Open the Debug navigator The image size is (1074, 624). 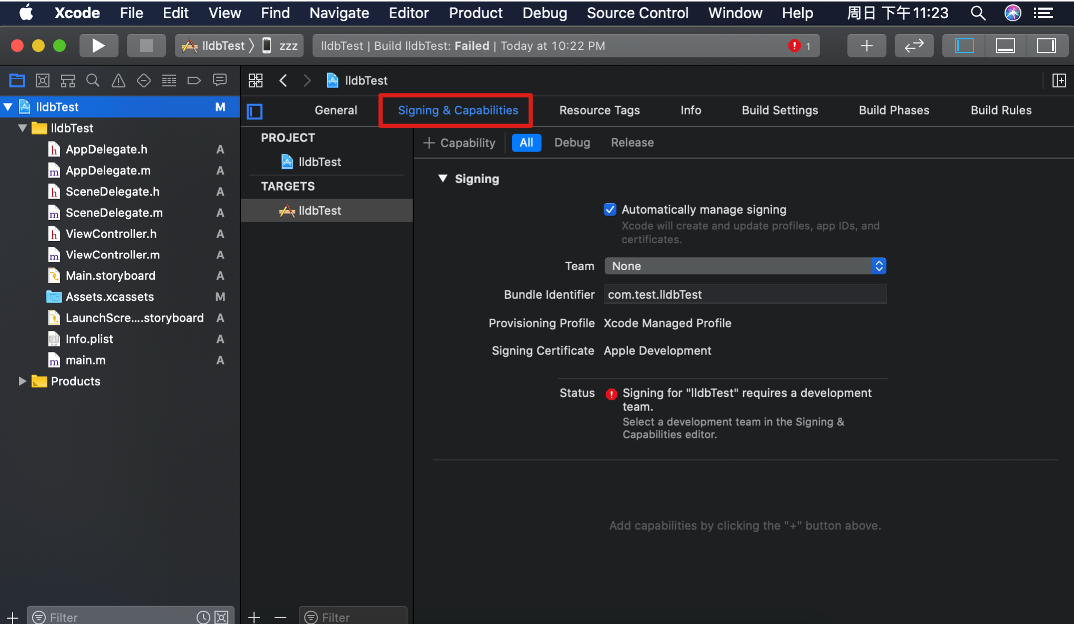tap(169, 81)
